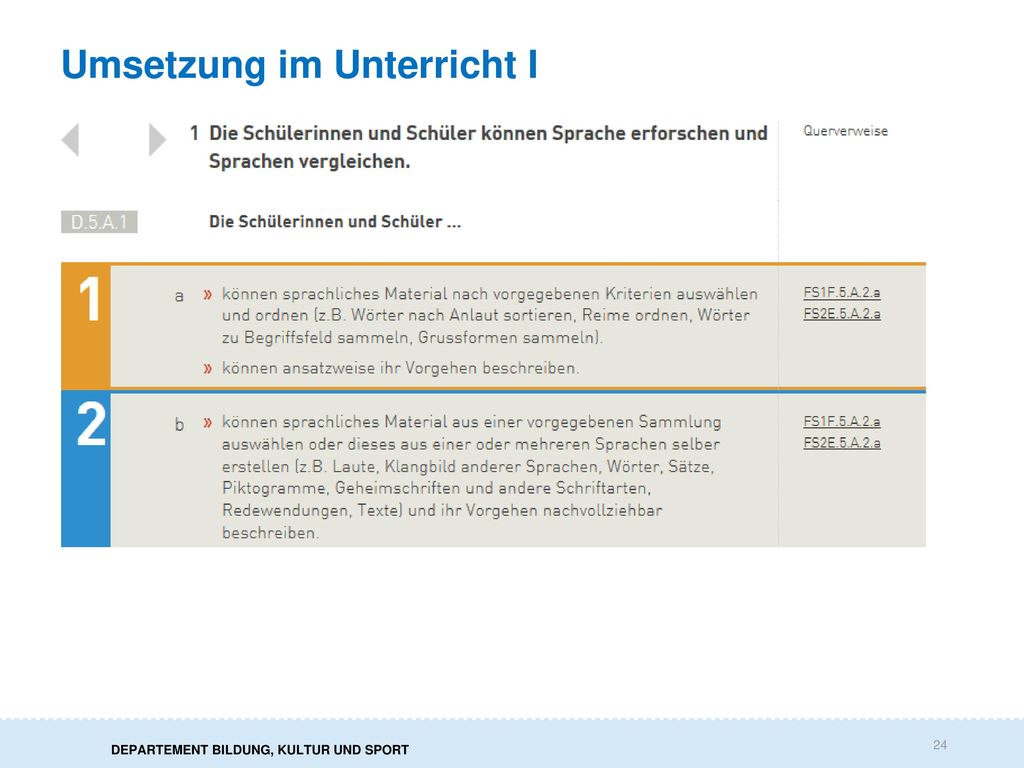
Task: Click the slide title Umsetzung im Unterricht I
Action: tap(299, 65)
